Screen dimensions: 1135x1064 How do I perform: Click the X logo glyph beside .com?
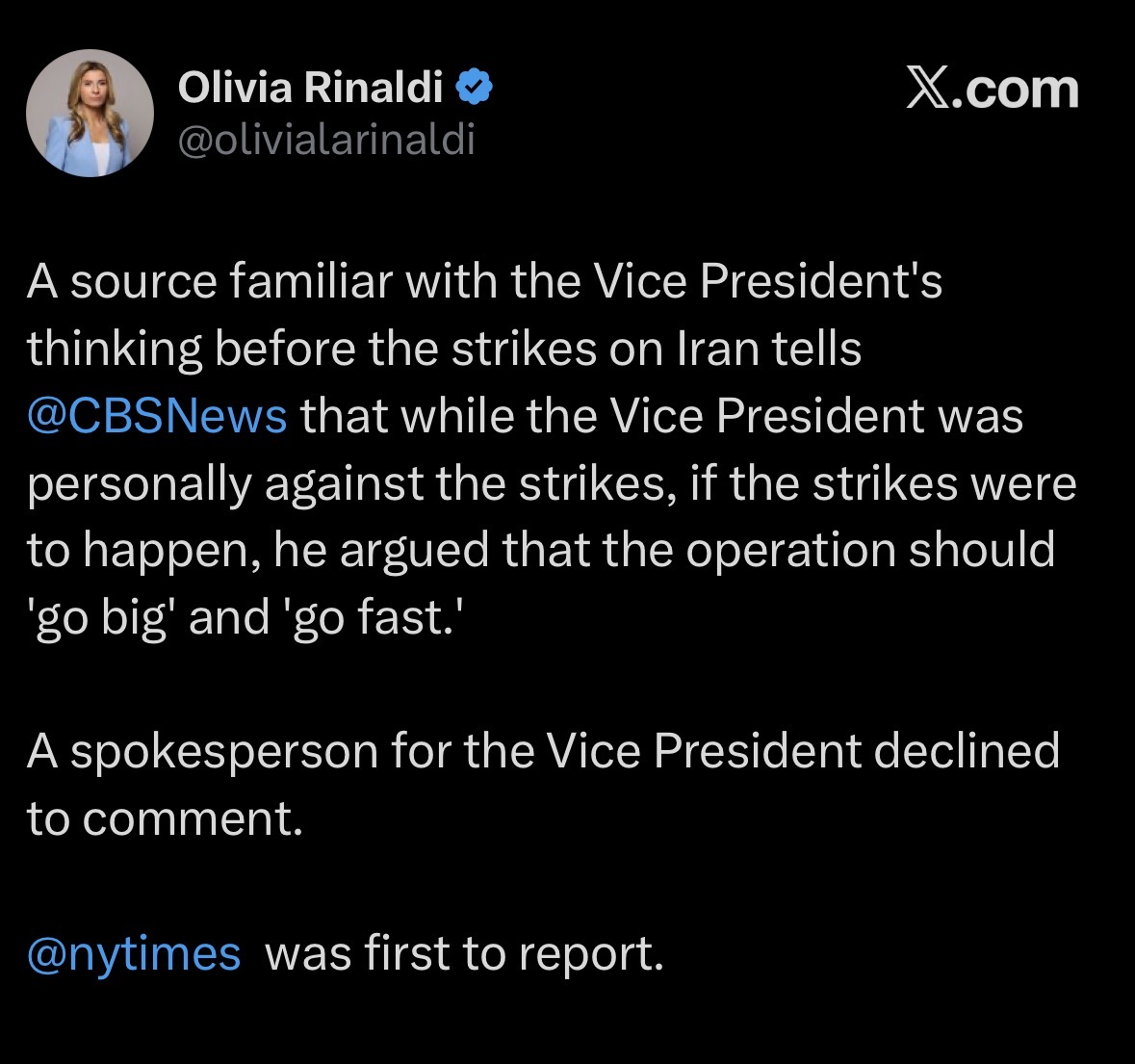pos(927,90)
